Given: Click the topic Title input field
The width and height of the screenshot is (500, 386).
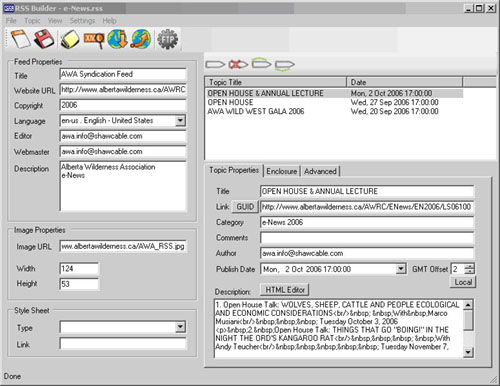Looking at the screenshot, I should point(367,191).
